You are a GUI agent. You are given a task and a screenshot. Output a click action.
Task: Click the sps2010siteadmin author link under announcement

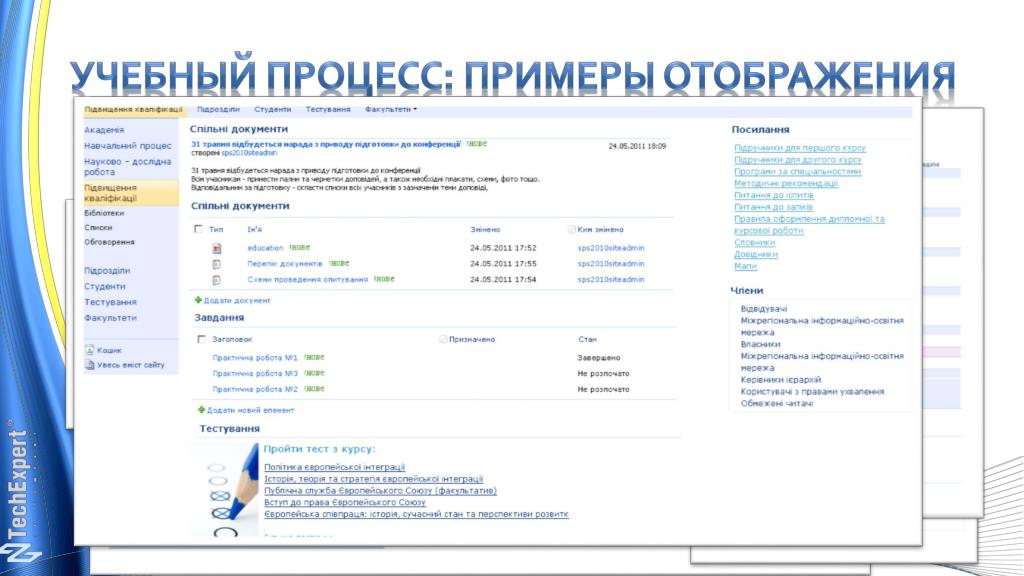tap(249, 153)
